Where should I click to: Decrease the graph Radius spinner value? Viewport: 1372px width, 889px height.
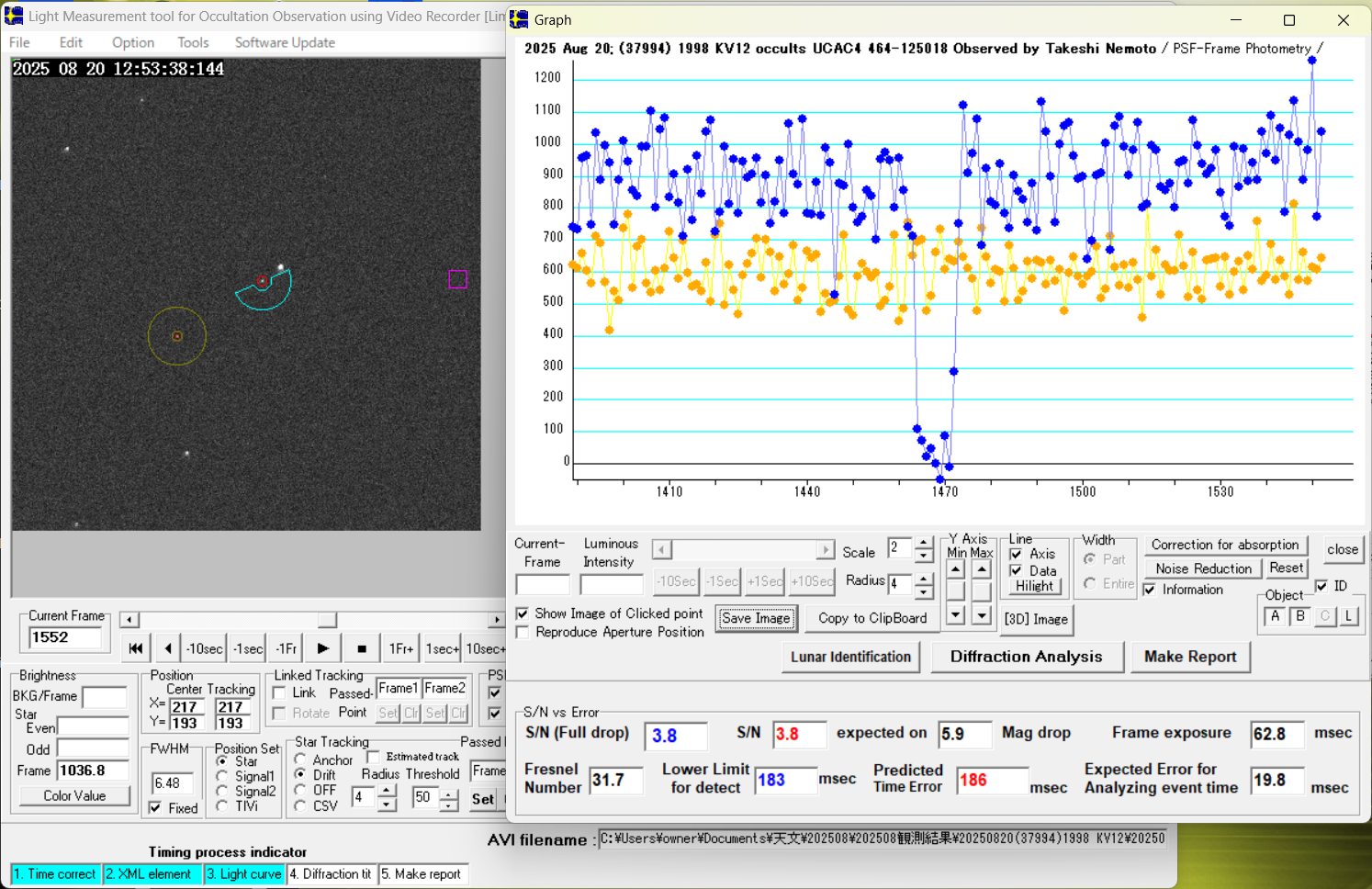point(924,591)
